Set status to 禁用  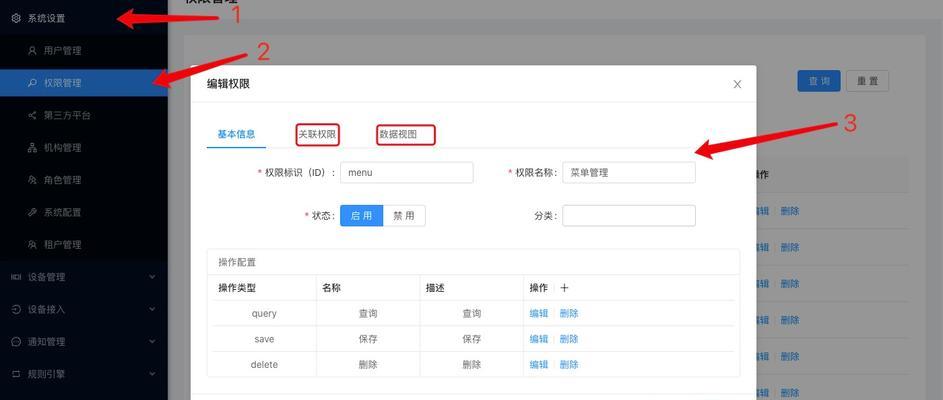[x=404, y=216]
